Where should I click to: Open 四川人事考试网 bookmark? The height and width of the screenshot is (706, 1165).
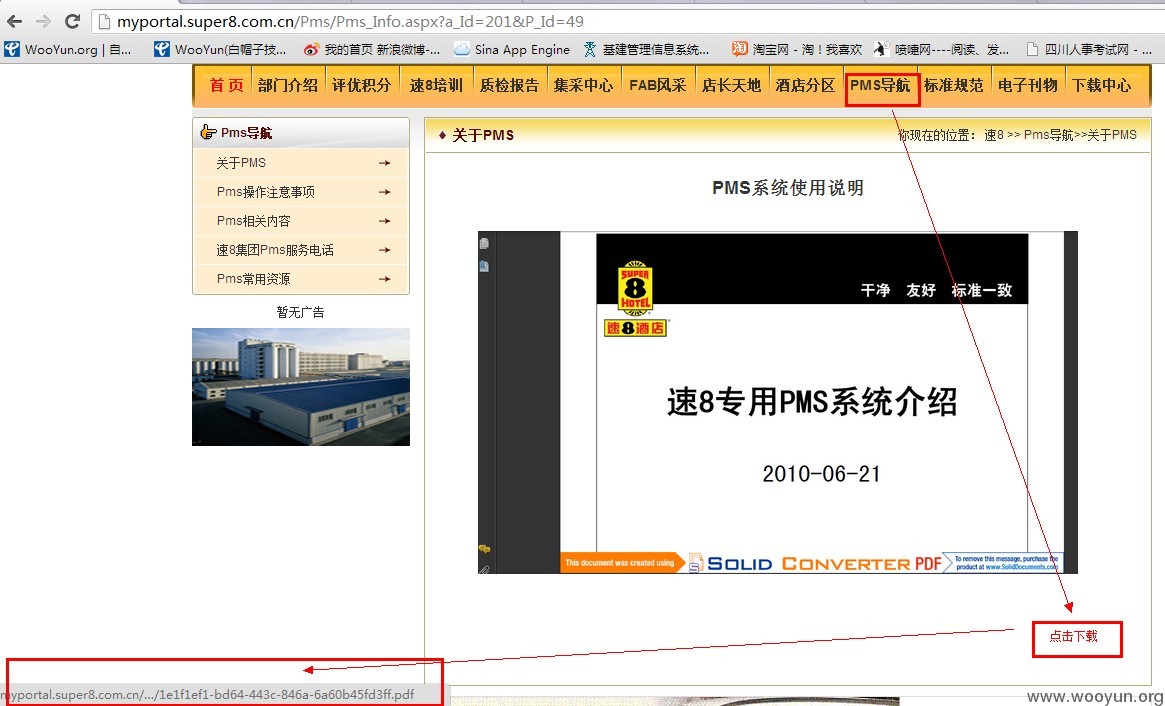(1088, 50)
